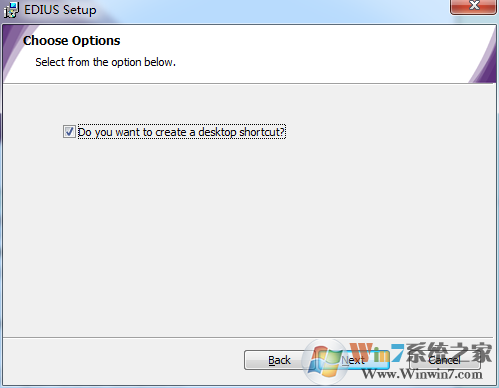Click the EDIUS Setup installer icon
Viewport: 499px width, 388px height.
11,9
